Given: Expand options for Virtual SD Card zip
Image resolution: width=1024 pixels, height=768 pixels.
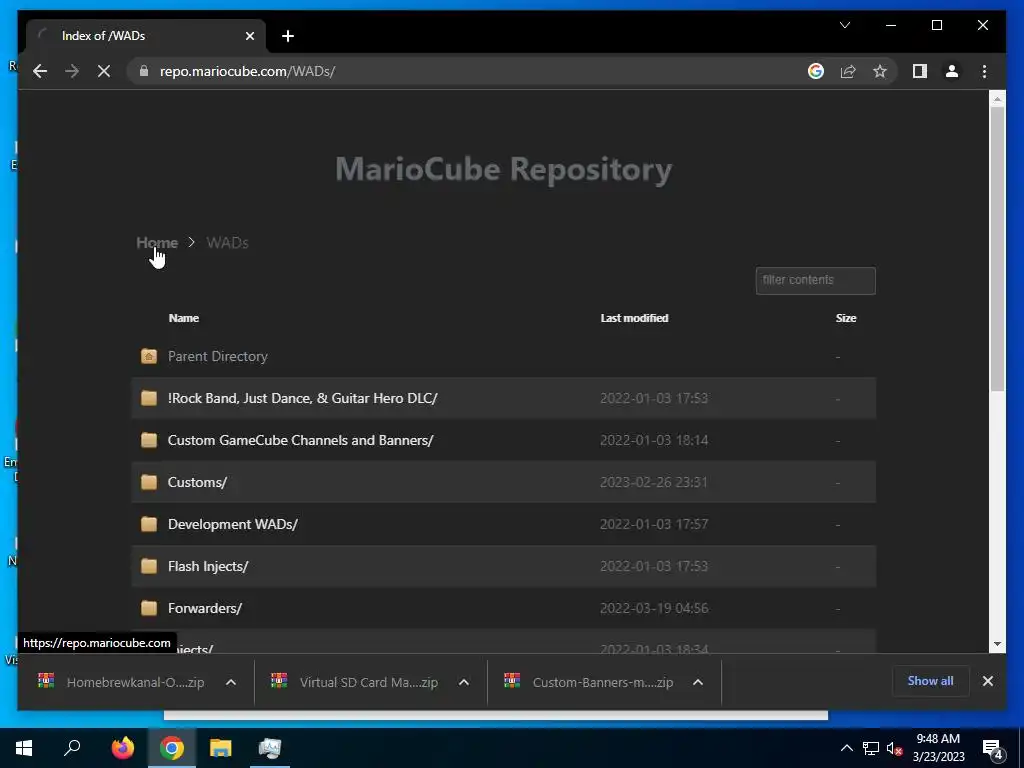Looking at the screenshot, I should [x=464, y=682].
